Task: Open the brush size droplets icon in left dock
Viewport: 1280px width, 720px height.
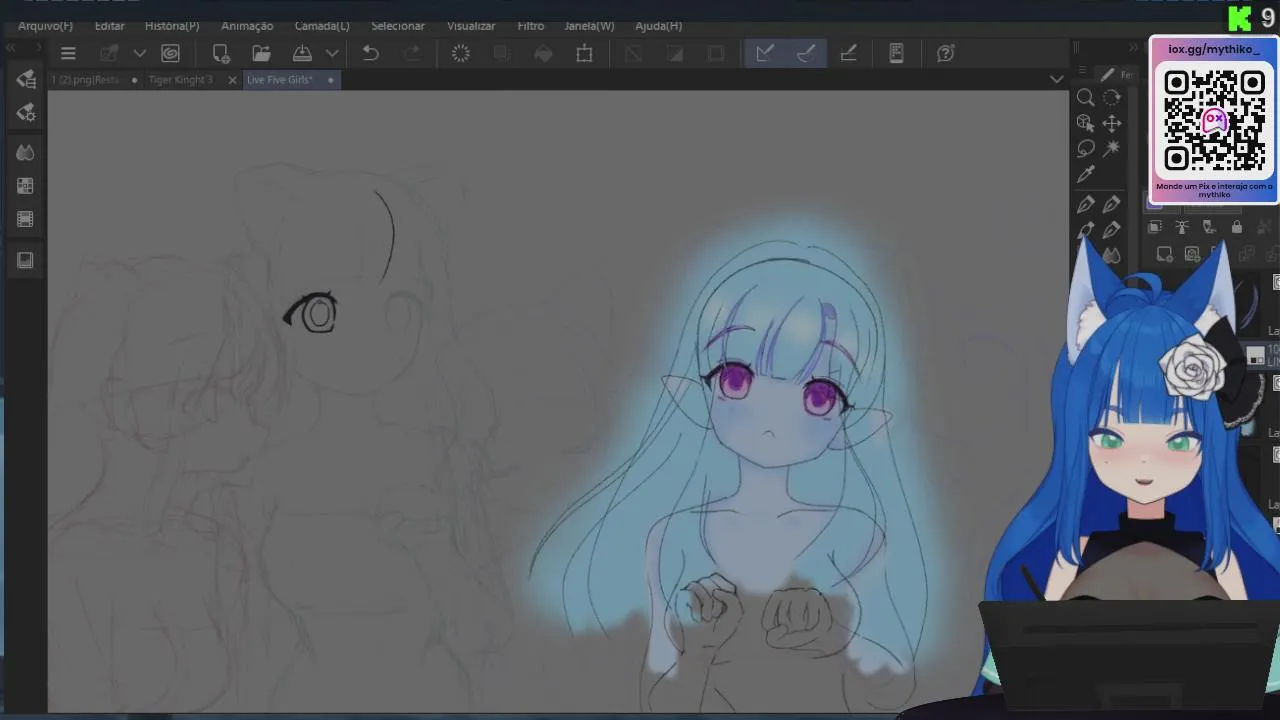Action: 26,152
